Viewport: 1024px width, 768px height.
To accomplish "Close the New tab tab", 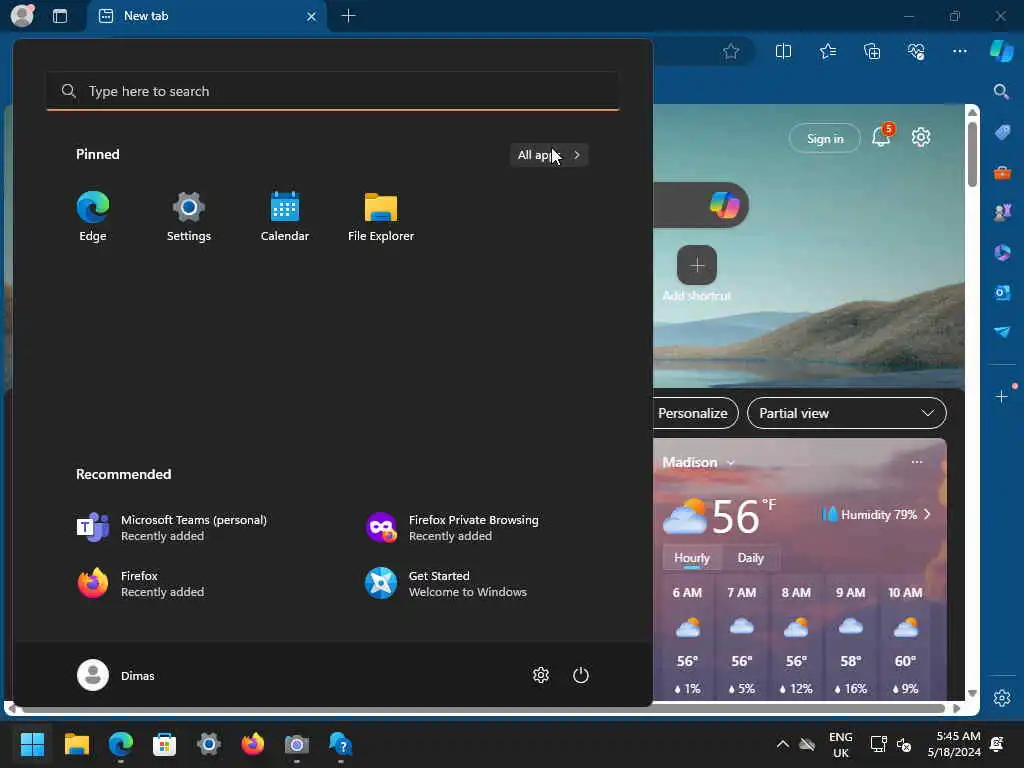I will (x=312, y=16).
